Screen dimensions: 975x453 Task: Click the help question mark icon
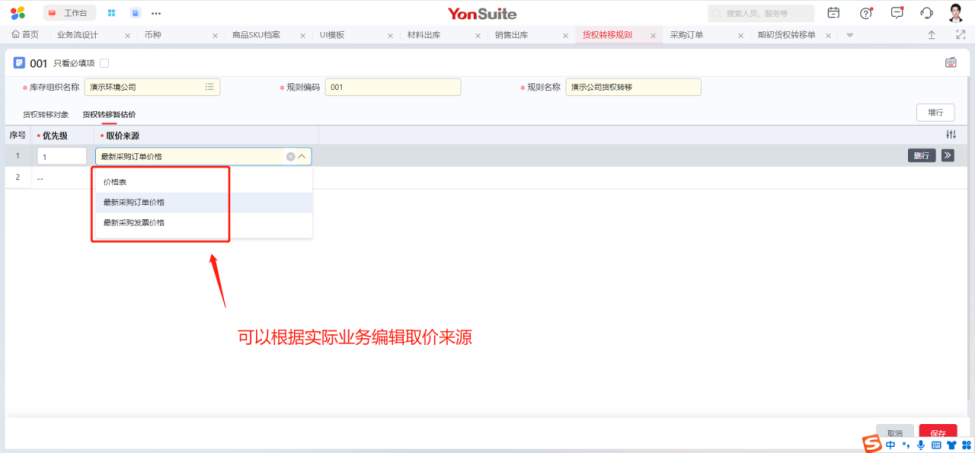(866, 13)
